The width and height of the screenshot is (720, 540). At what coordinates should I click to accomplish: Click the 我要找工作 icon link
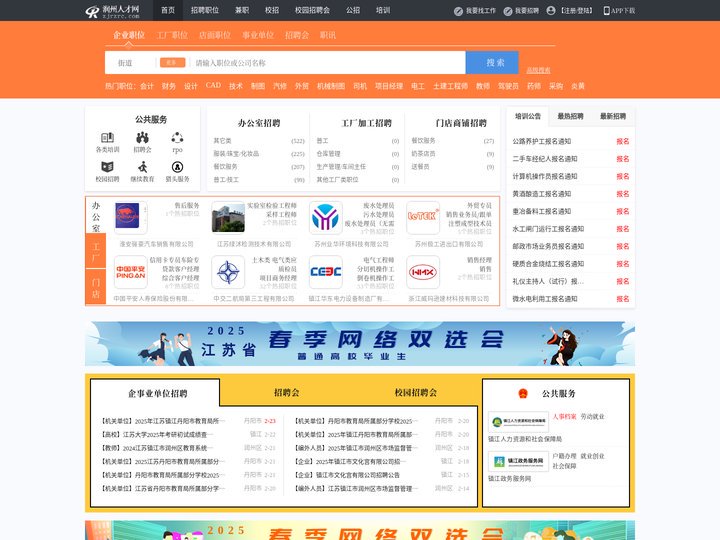458,11
